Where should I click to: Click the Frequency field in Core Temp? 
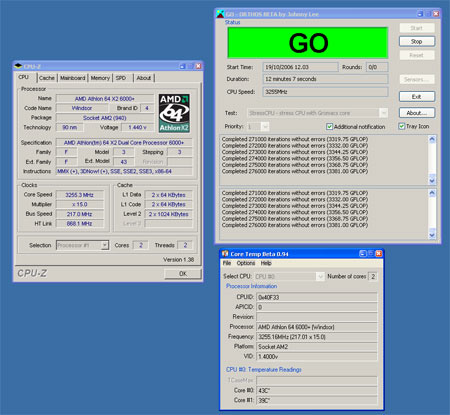pos(317,337)
